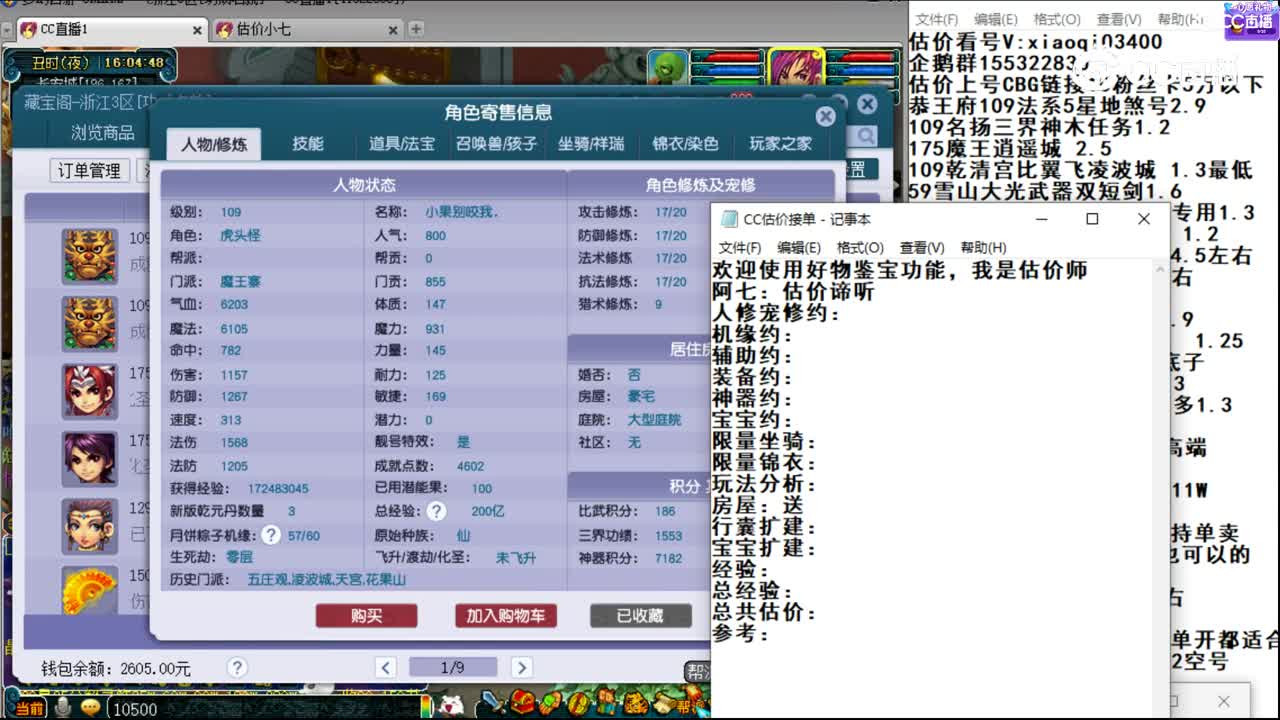
Task: Click the help icon beside 钱包余额
Action: (237, 667)
